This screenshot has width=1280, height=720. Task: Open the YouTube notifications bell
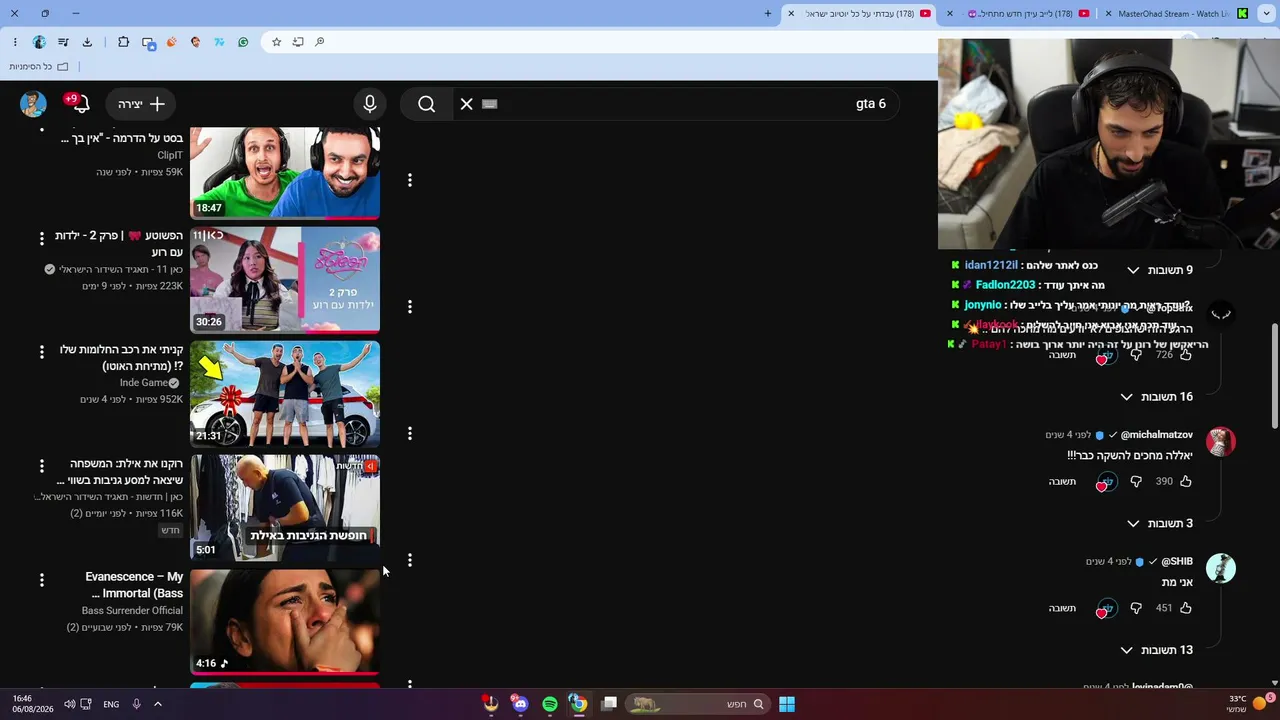tap(81, 104)
